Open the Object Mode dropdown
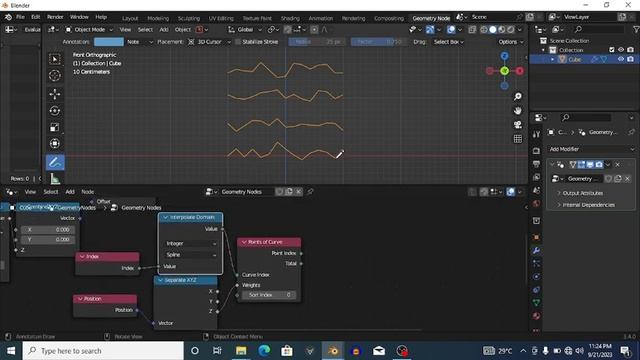The image size is (640, 360). 89,29
